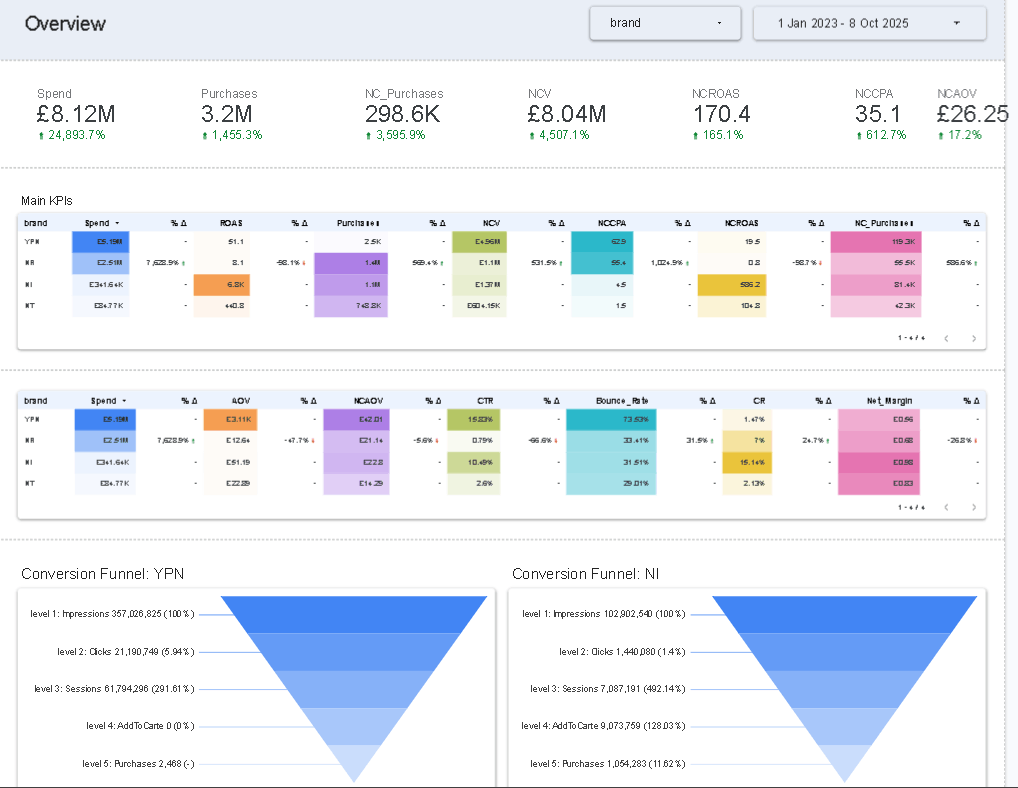Click top Impressions segment of YPN funnel

click(x=354, y=614)
